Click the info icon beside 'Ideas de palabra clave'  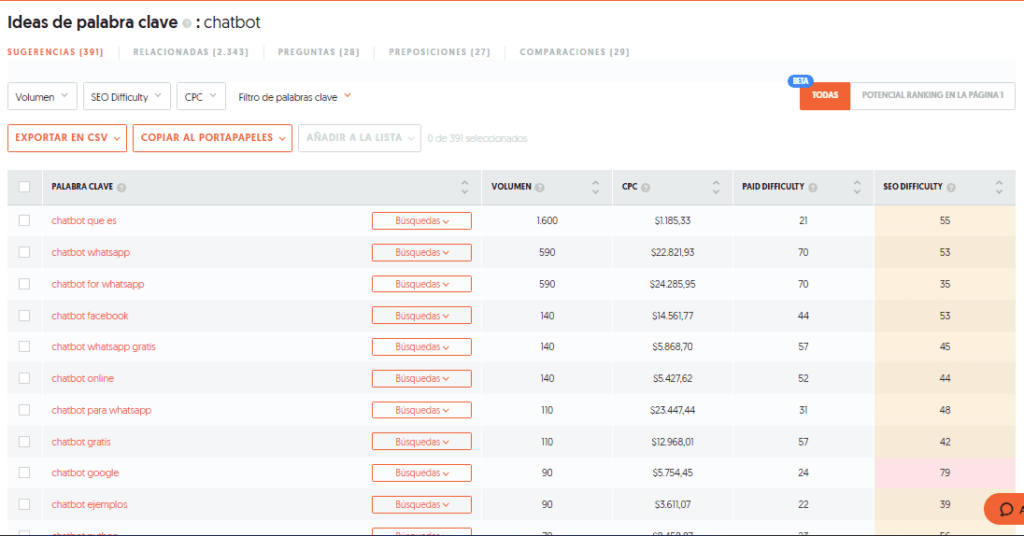187,24
